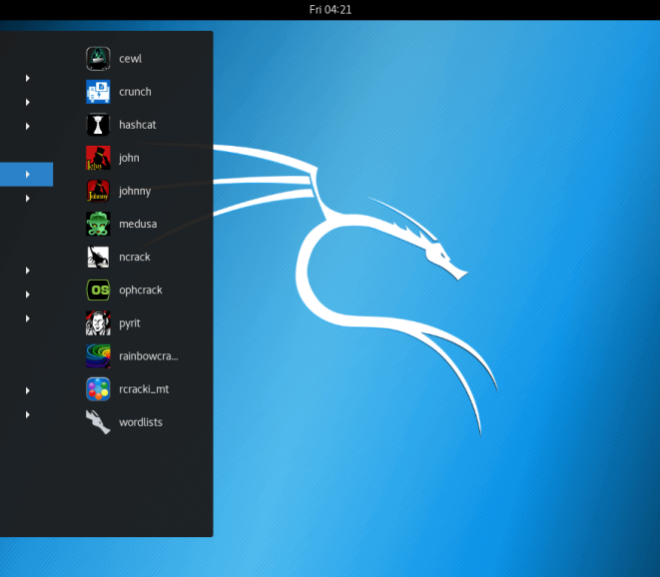The width and height of the screenshot is (660, 577).
Task: Launch cewl from its hooded-figure icon
Action: (x=98, y=58)
